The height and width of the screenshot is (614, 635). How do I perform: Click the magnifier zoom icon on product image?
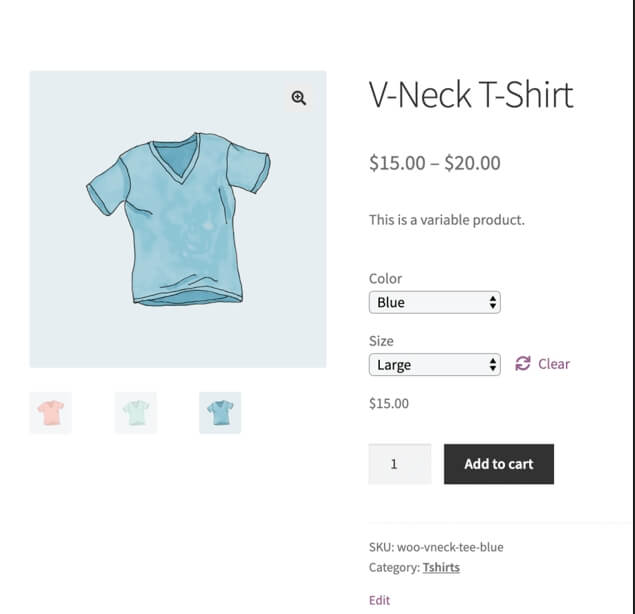click(x=298, y=98)
